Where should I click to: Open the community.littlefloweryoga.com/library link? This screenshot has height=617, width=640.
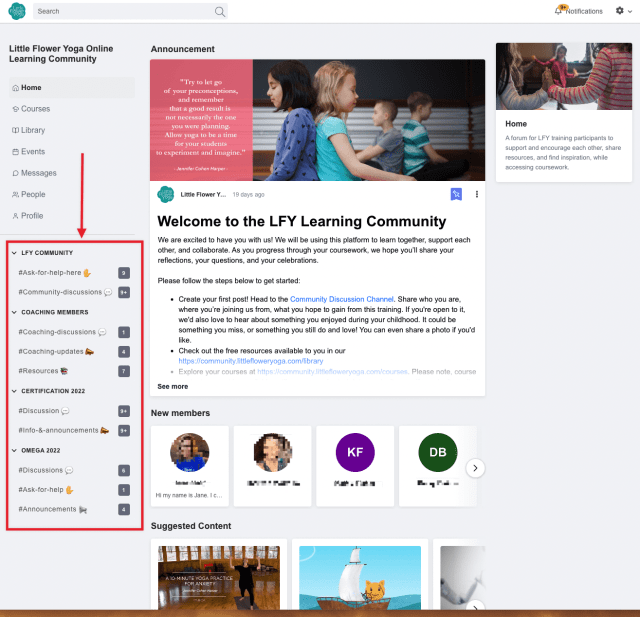(x=251, y=361)
